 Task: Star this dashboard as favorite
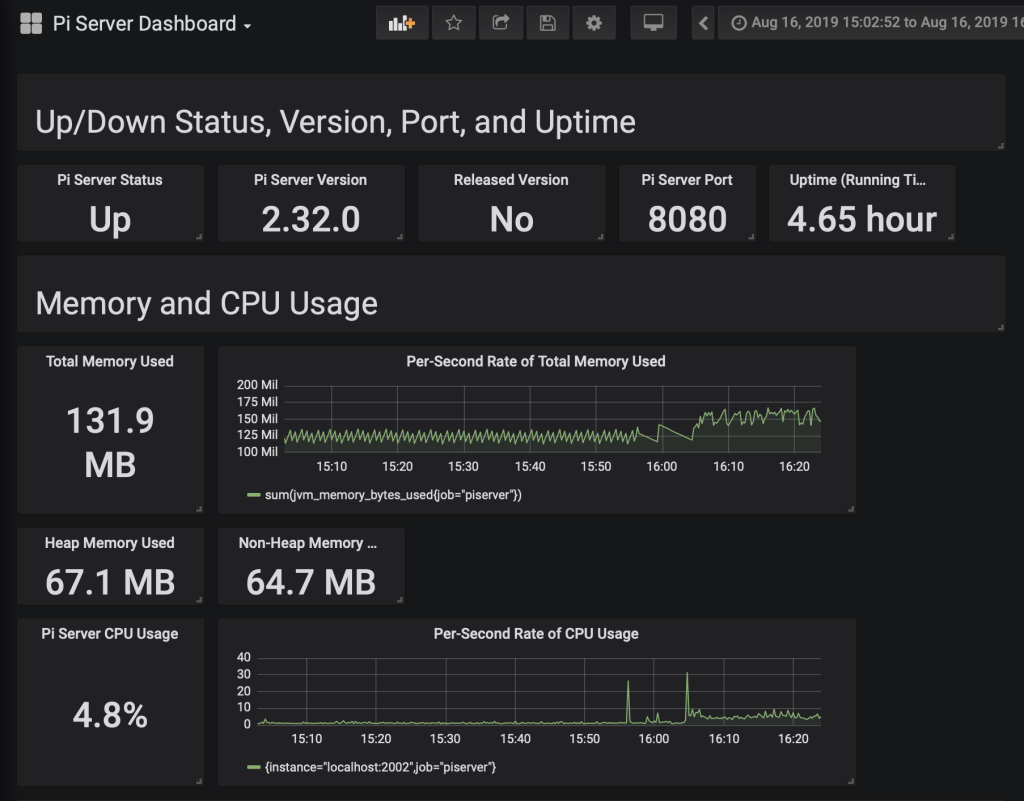(x=454, y=23)
